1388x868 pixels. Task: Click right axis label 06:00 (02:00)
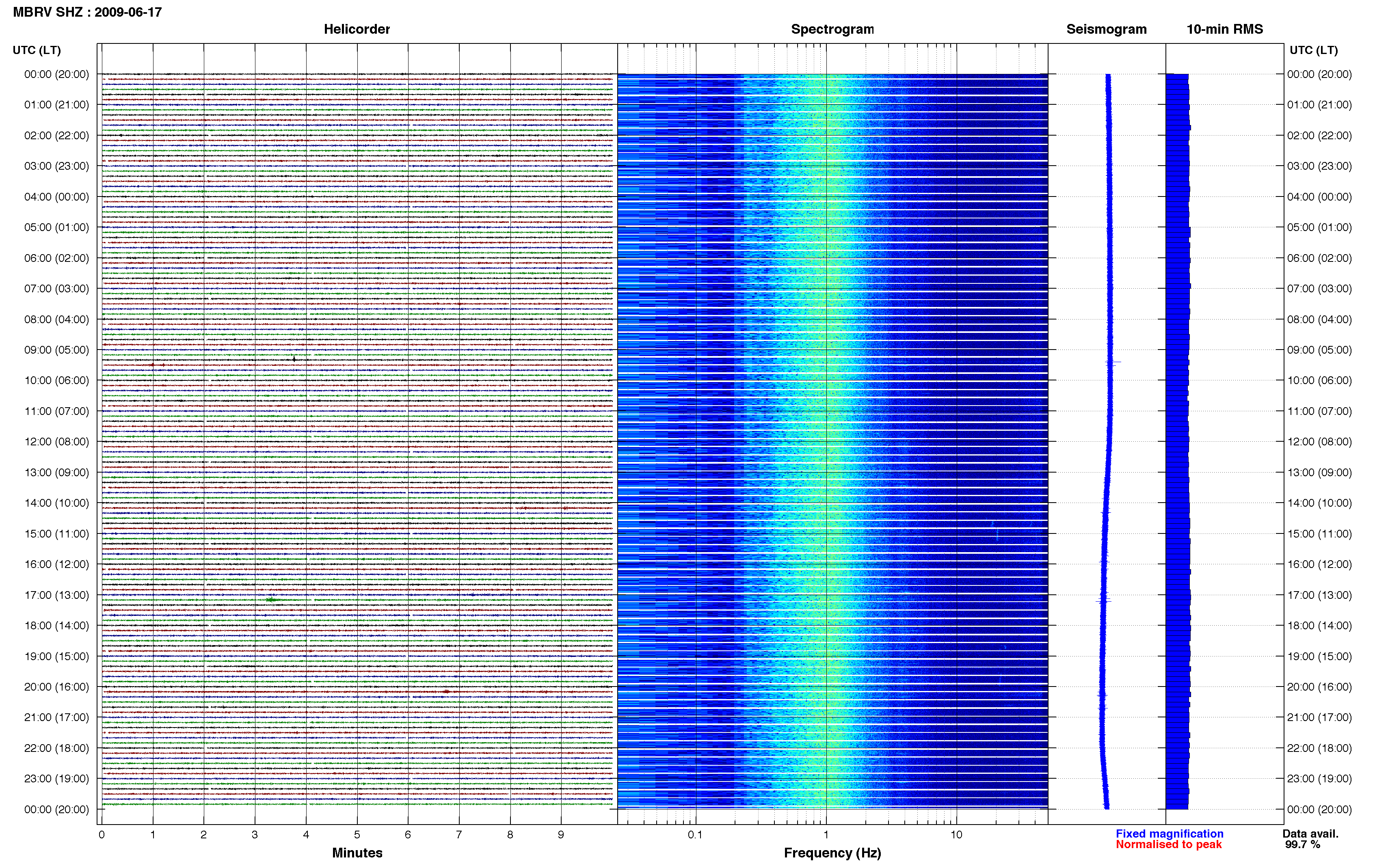[1320, 258]
